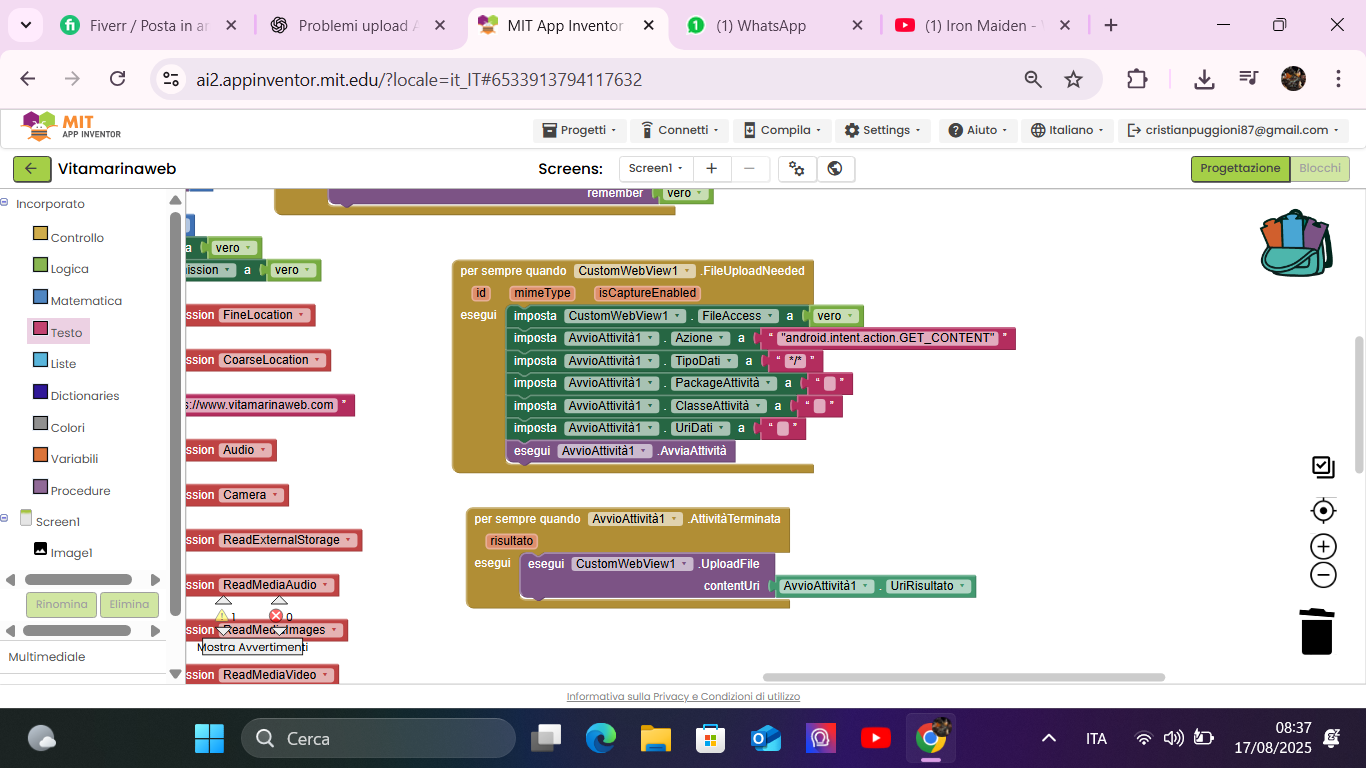Center the workspace with the target icon
Viewport: 1366px width, 768px height.
point(1323,511)
